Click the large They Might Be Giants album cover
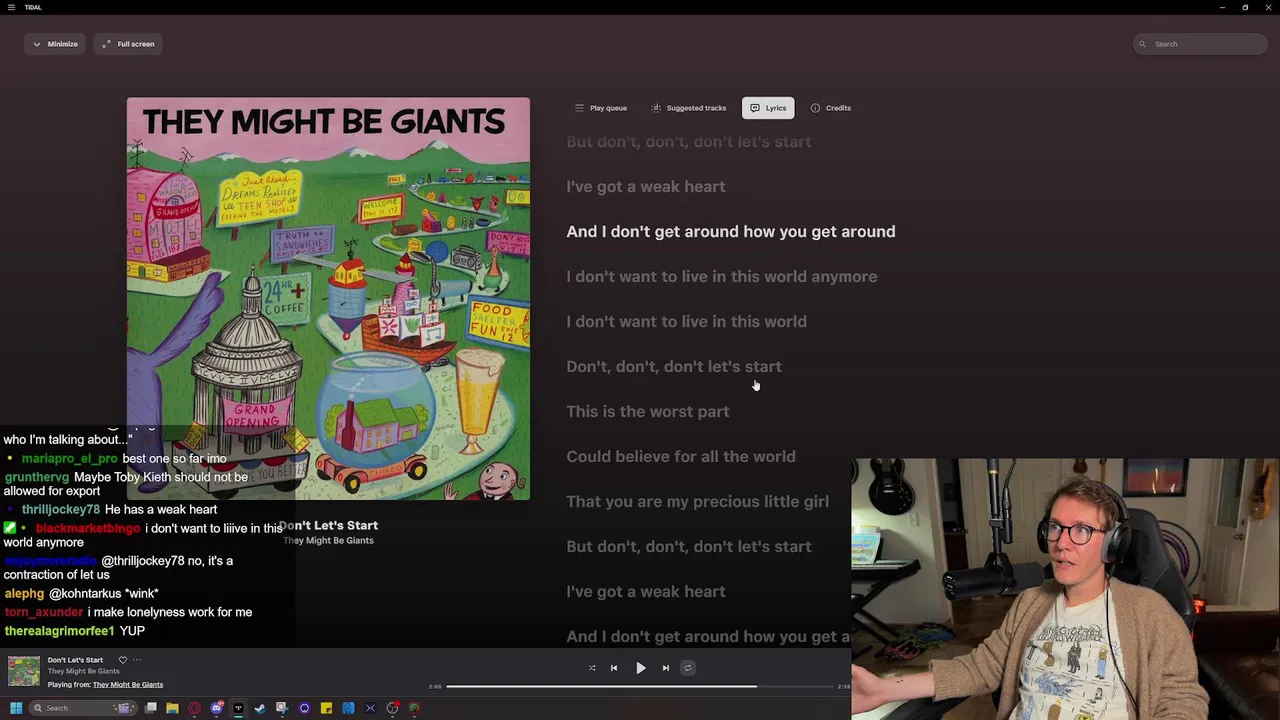 click(x=328, y=298)
